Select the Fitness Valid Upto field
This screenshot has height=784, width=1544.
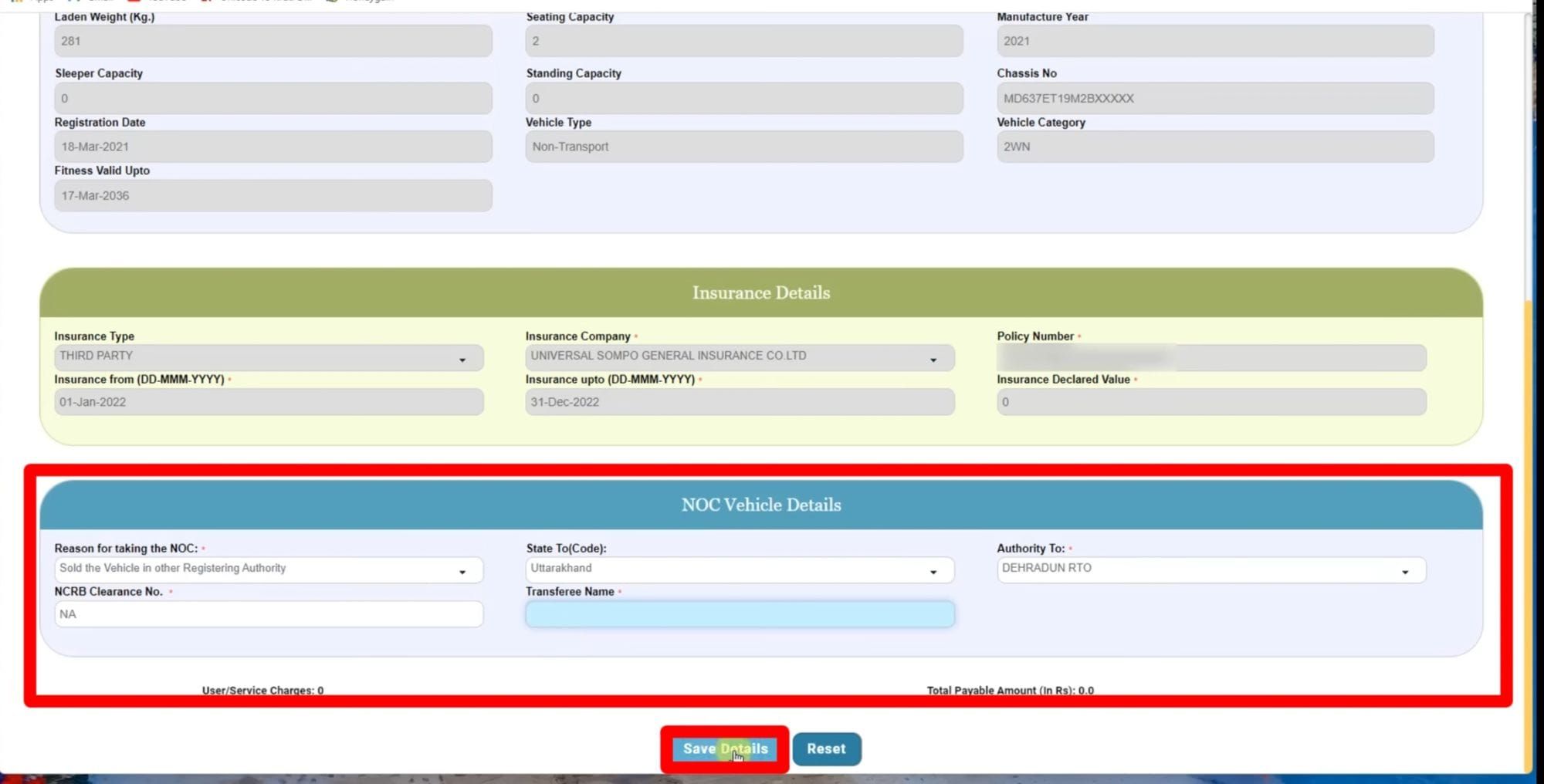pos(273,196)
